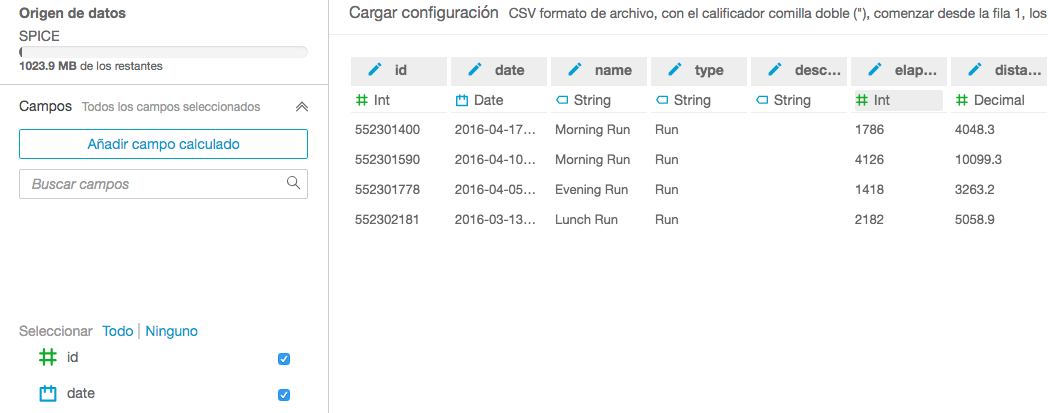Click the hash icon beside id field
This screenshot has width=1048, height=413.
tap(47, 357)
